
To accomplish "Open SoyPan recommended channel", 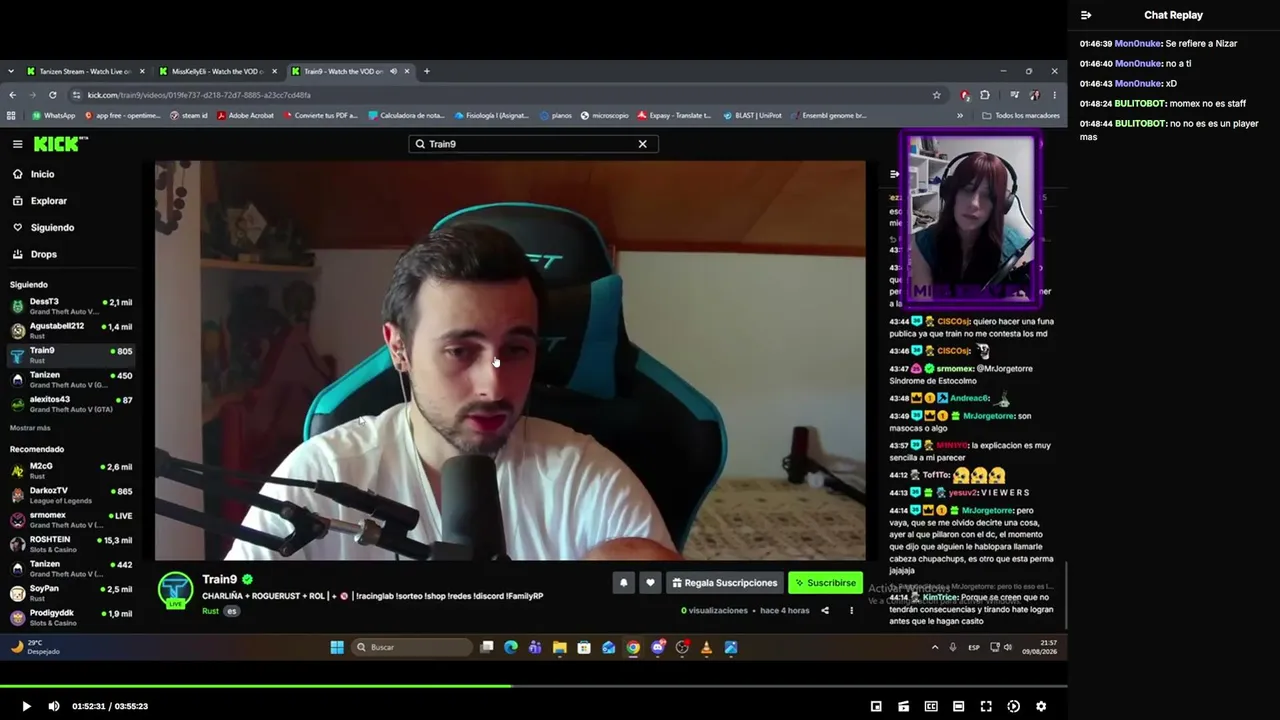I will click(71, 593).
